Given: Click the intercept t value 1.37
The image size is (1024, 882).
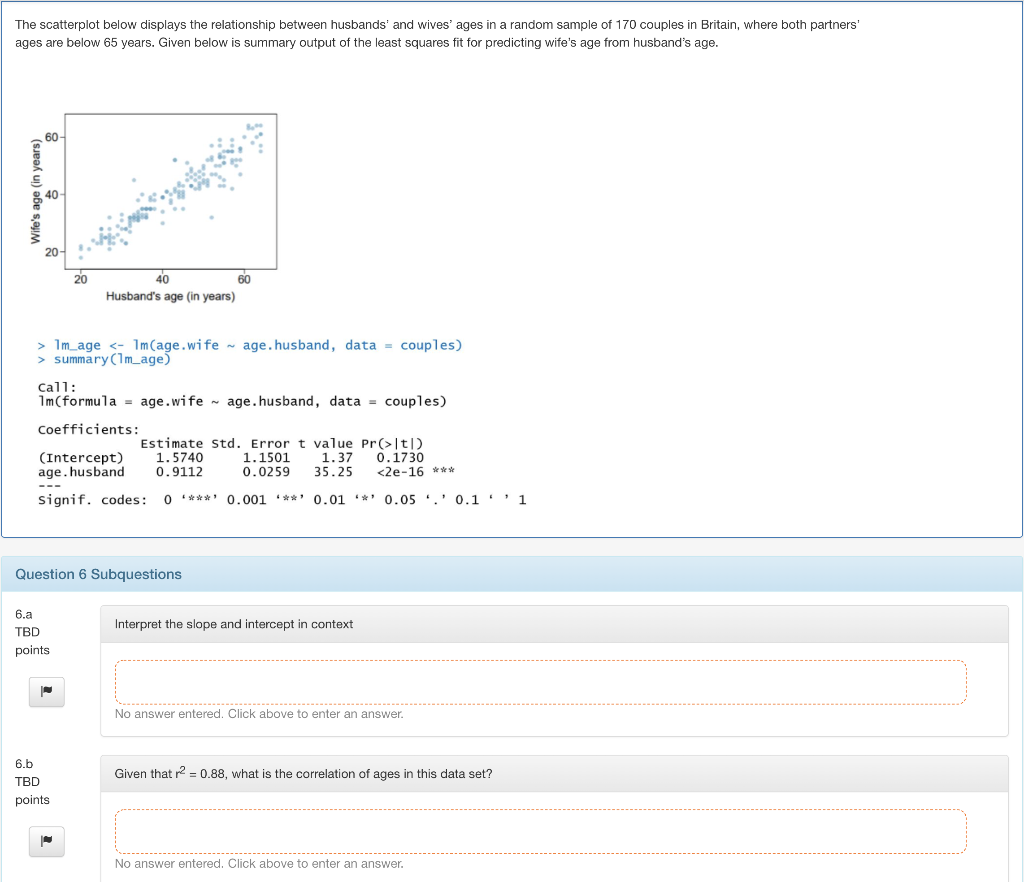Looking at the screenshot, I should 336,458.
